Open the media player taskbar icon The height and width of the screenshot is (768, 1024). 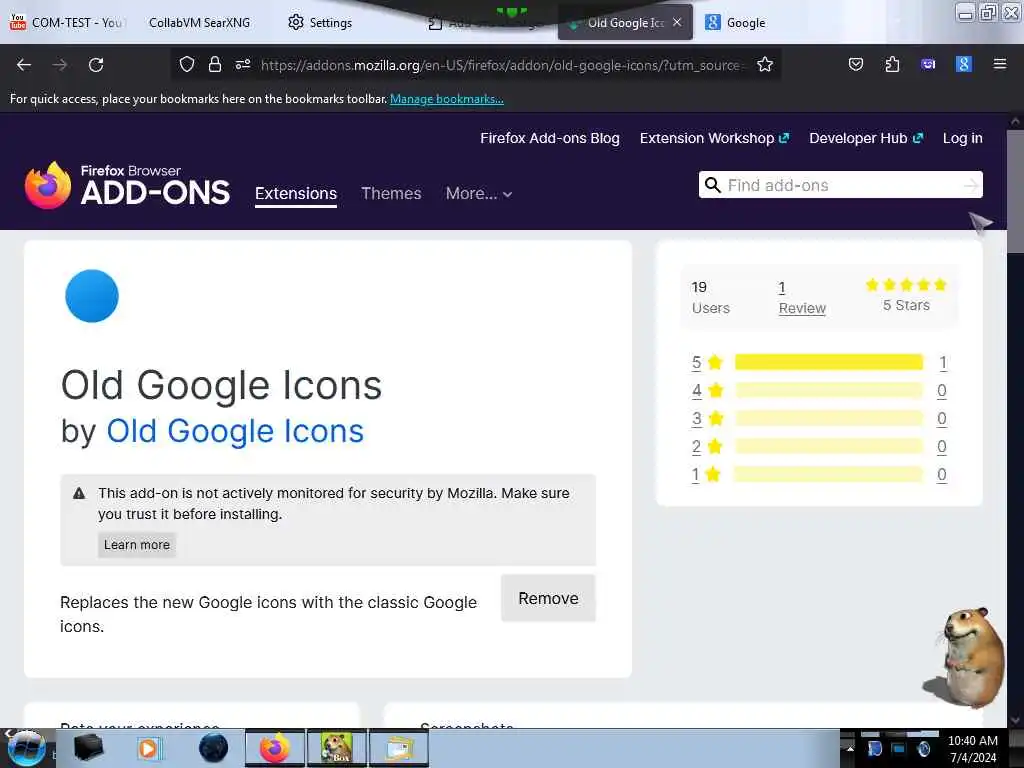tap(149, 748)
